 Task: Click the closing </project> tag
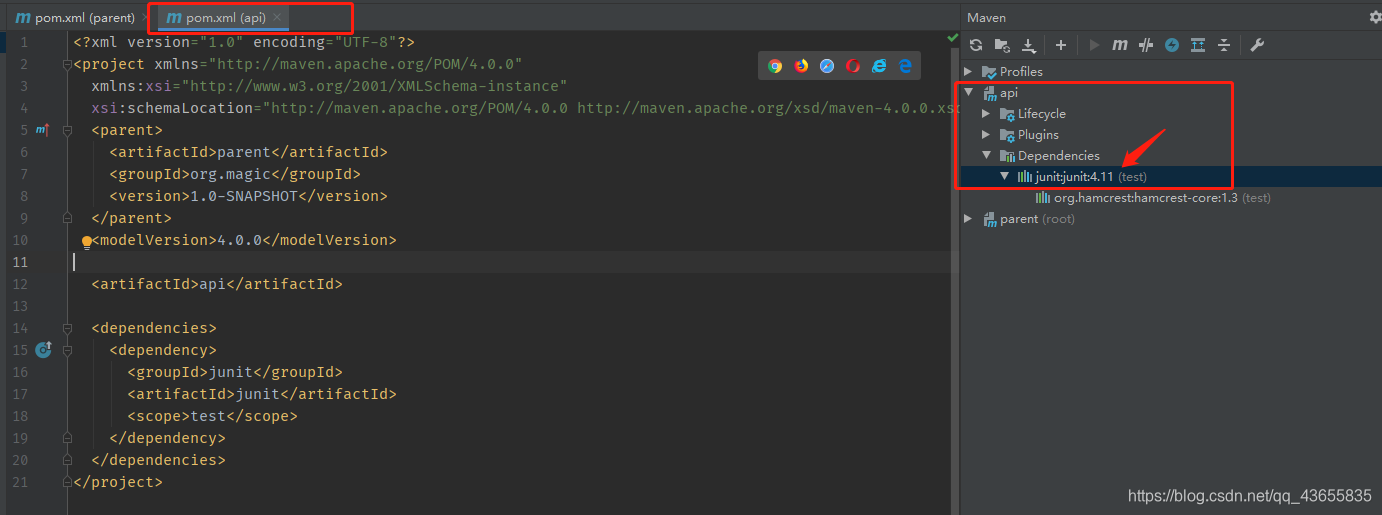[118, 482]
